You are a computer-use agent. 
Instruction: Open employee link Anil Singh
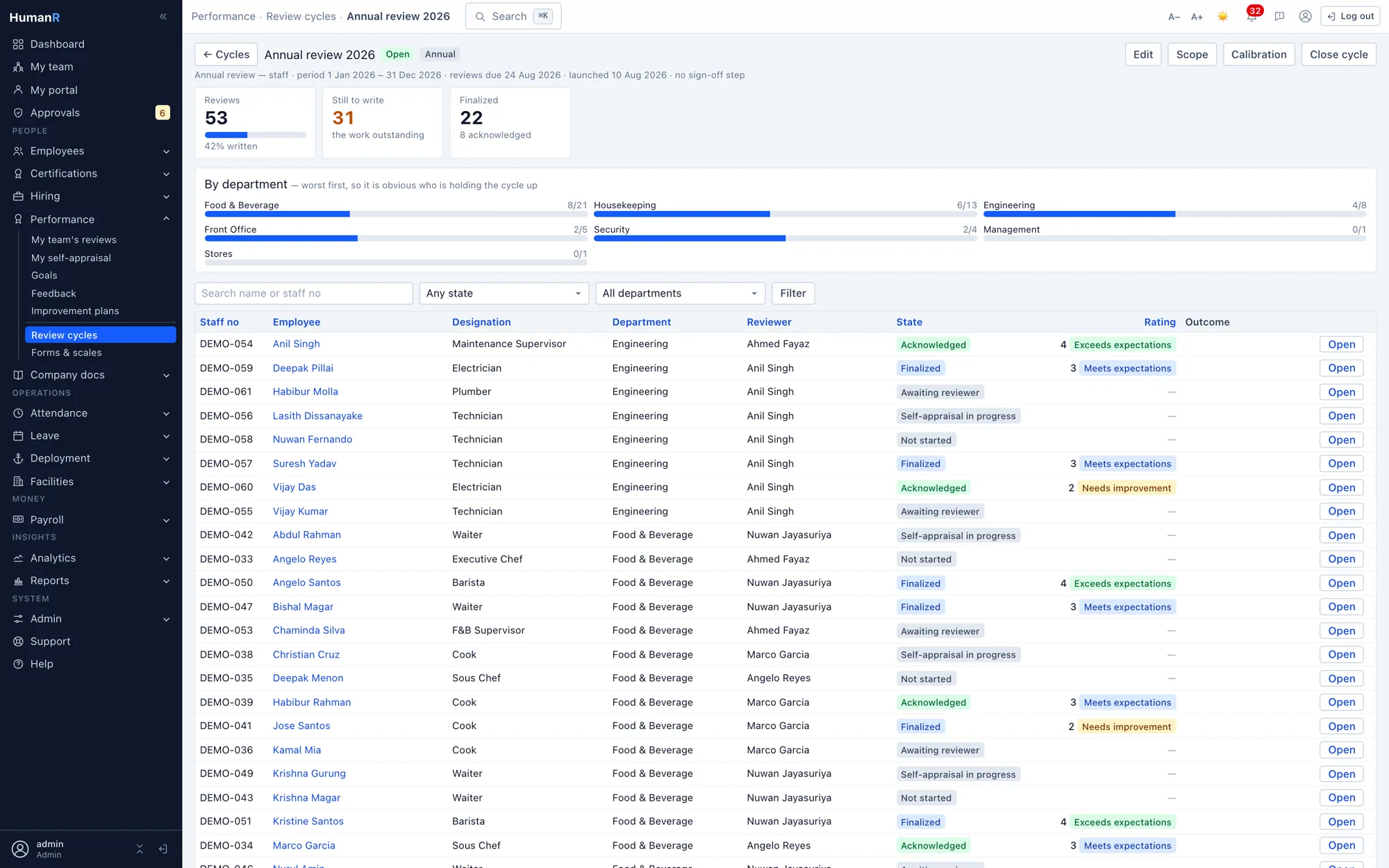coord(297,344)
